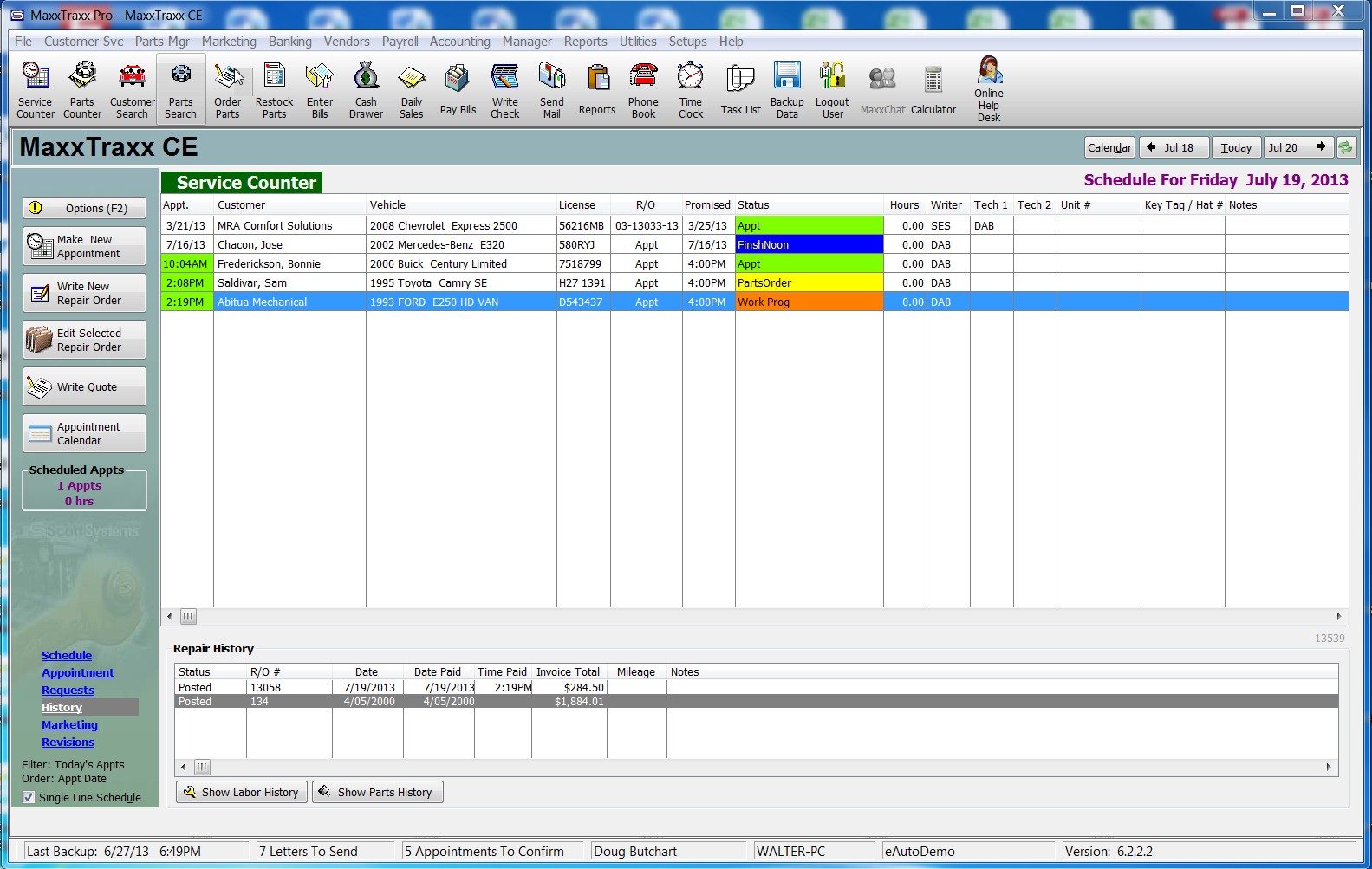Click the yellow PartsOrder status cell

point(809,283)
